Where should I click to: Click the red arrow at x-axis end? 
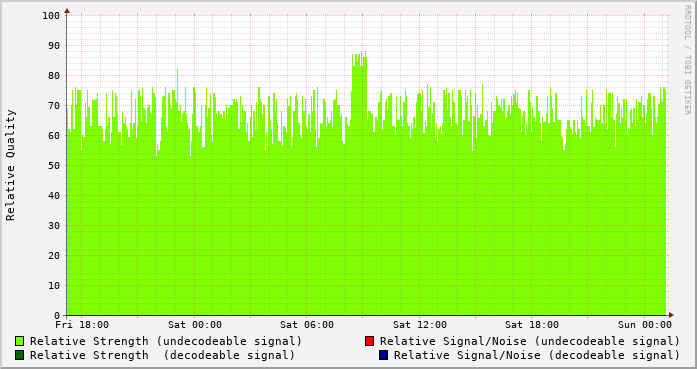point(671,315)
